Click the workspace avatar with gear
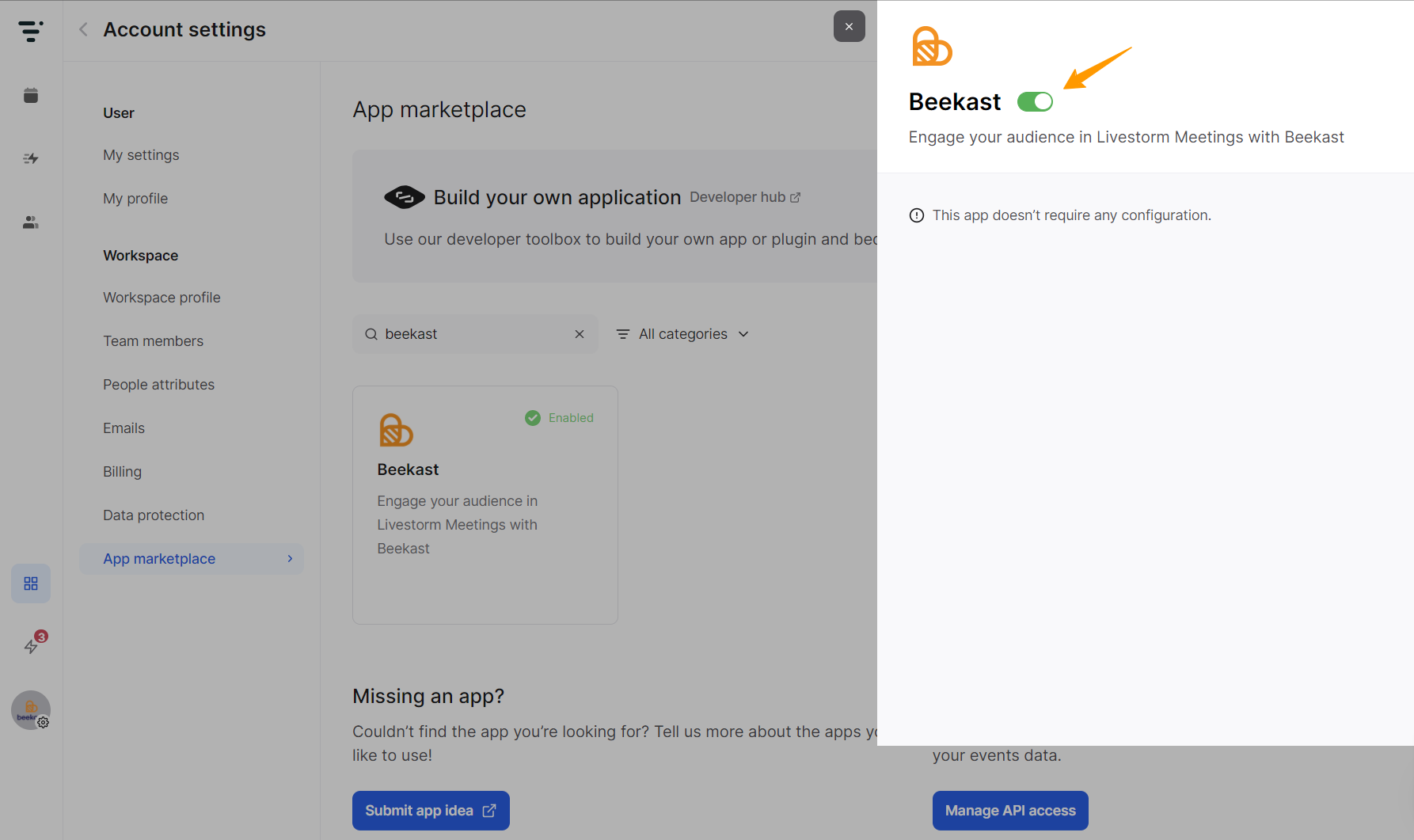1414x840 pixels. 31,710
